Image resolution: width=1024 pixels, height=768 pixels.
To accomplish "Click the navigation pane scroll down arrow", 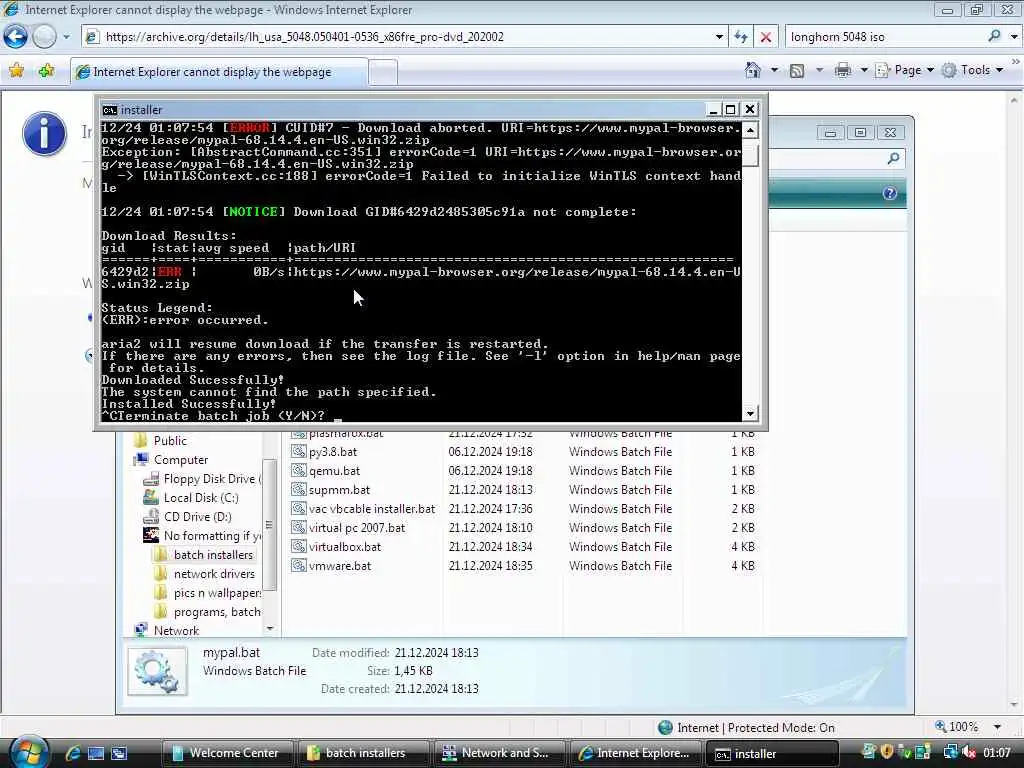I will [x=270, y=628].
